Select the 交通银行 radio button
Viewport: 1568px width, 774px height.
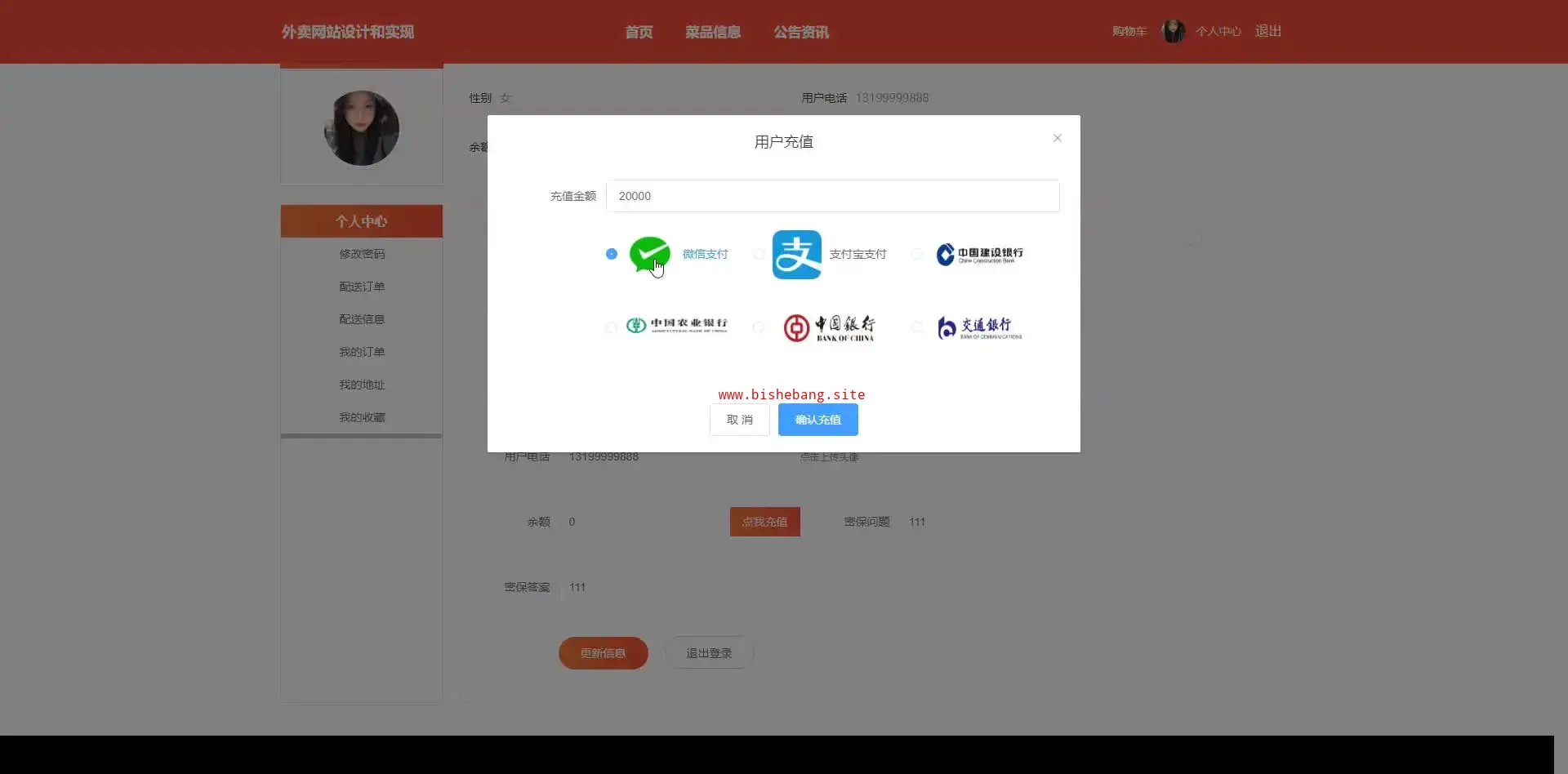tap(918, 327)
